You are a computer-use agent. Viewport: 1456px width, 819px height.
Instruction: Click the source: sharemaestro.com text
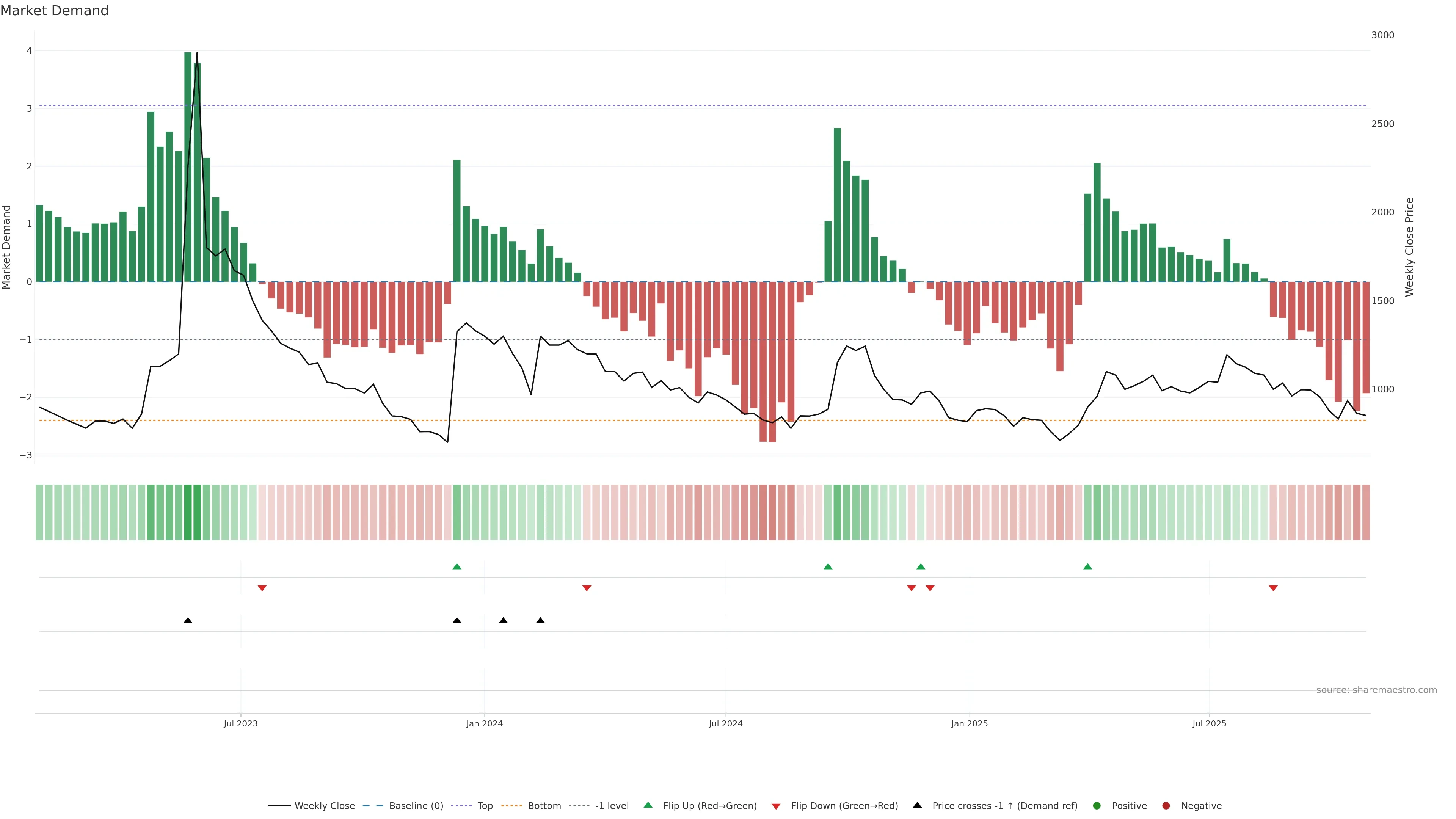pyautogui.click(x=1376, y=690)
